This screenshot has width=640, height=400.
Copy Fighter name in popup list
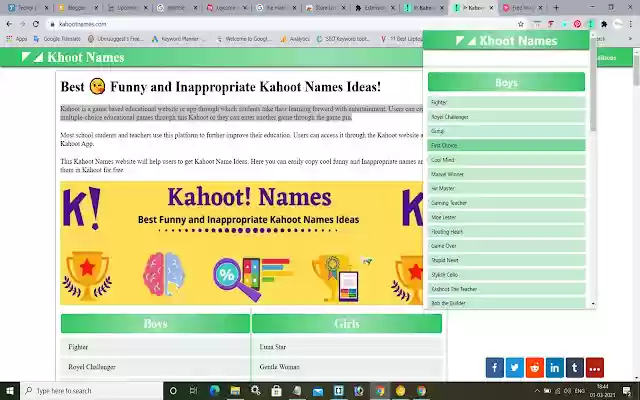click(507, 102)
